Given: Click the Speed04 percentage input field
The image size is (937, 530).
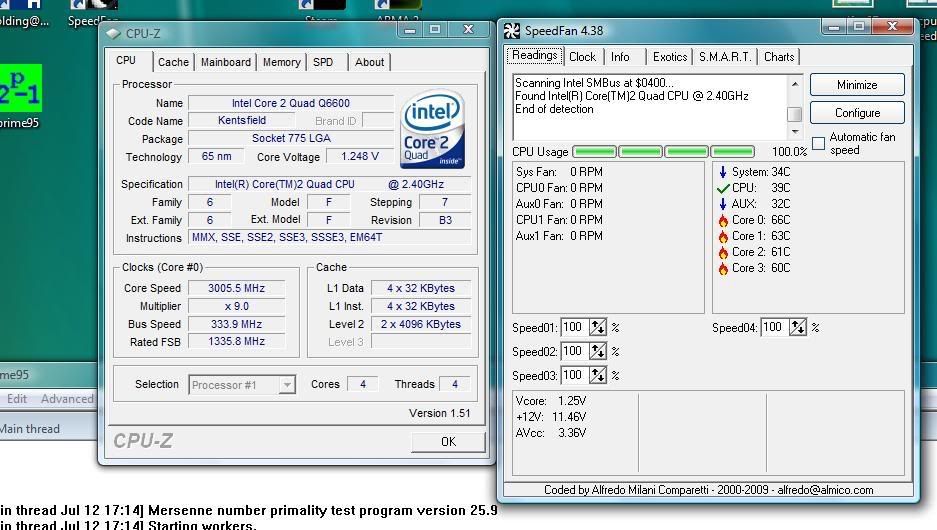Looking at the screenshot, I should 774,327.
